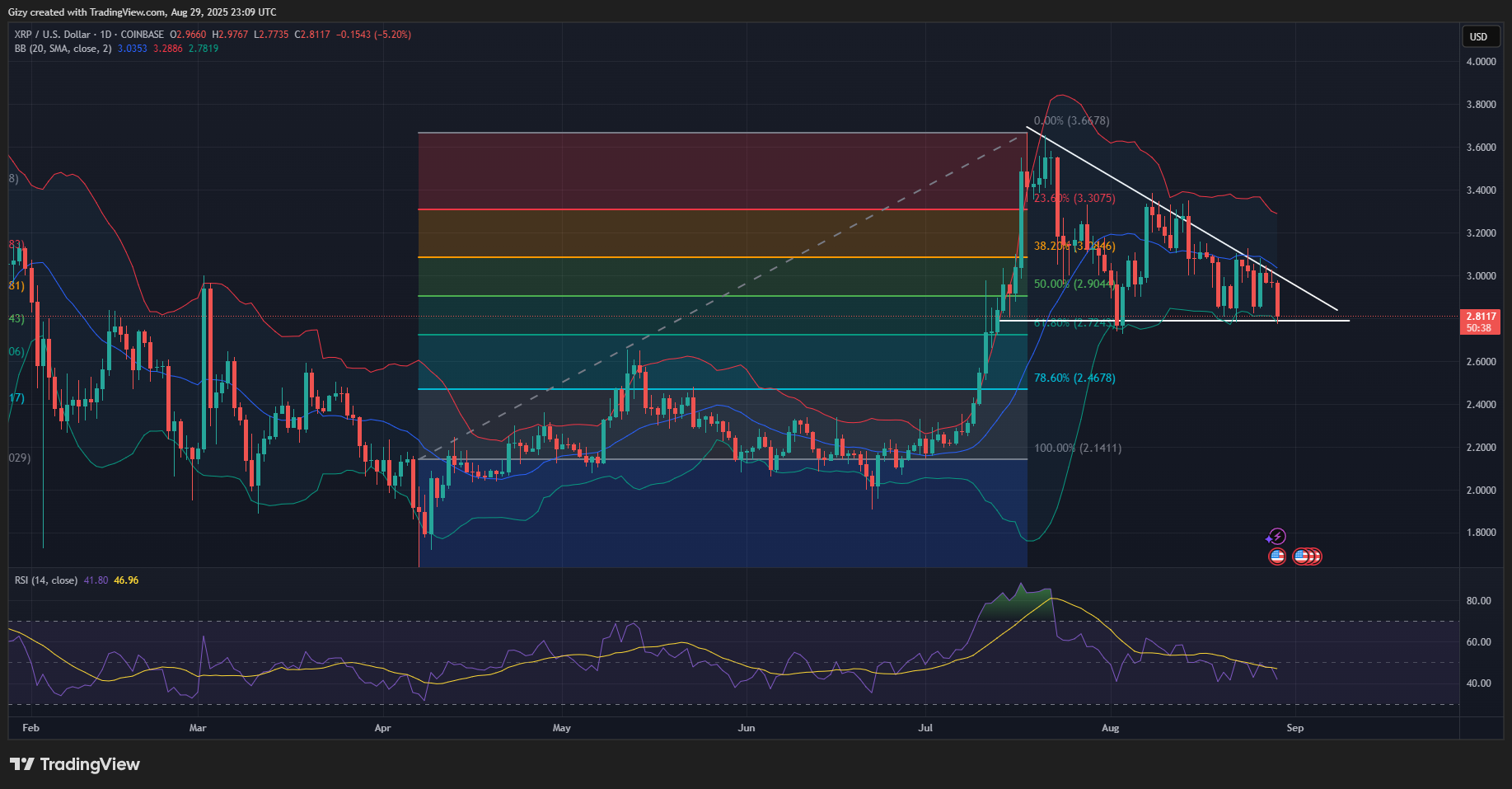Select the BB (20, SMA, close, 2) legend
Image resolution: width=1512 pixels, height=789 pixels.
click(x=63, y=49)
